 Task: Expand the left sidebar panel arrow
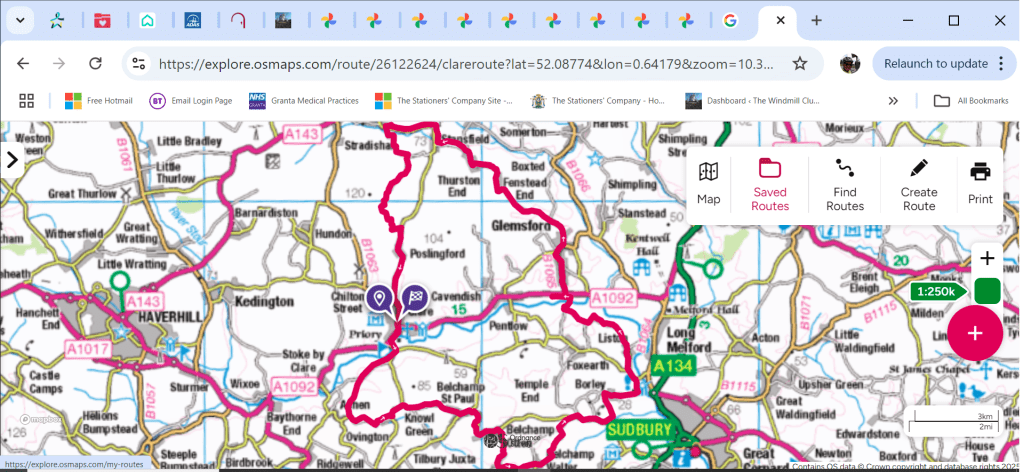pos(12,159)
